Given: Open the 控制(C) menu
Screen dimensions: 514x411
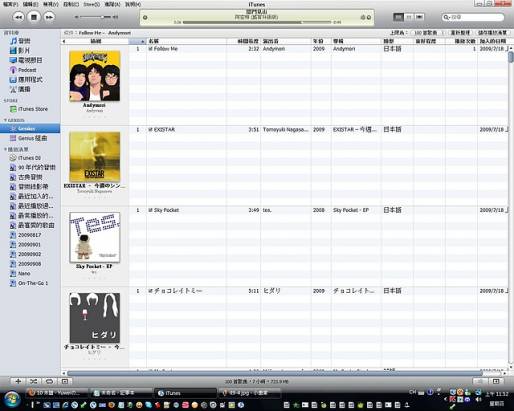Looking at the screenshot, I should click(71, 4).
